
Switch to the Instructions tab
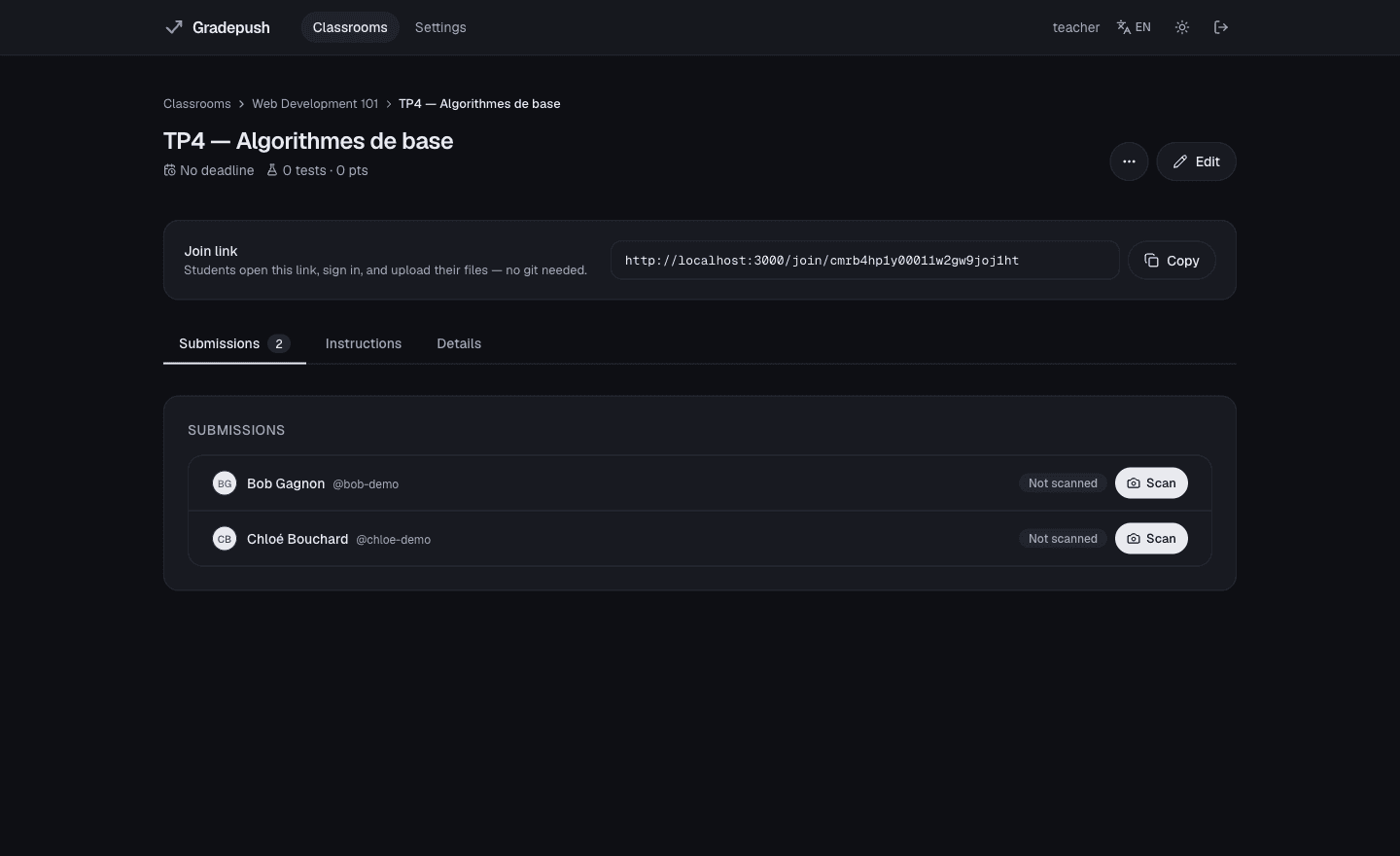click(364, 343)
